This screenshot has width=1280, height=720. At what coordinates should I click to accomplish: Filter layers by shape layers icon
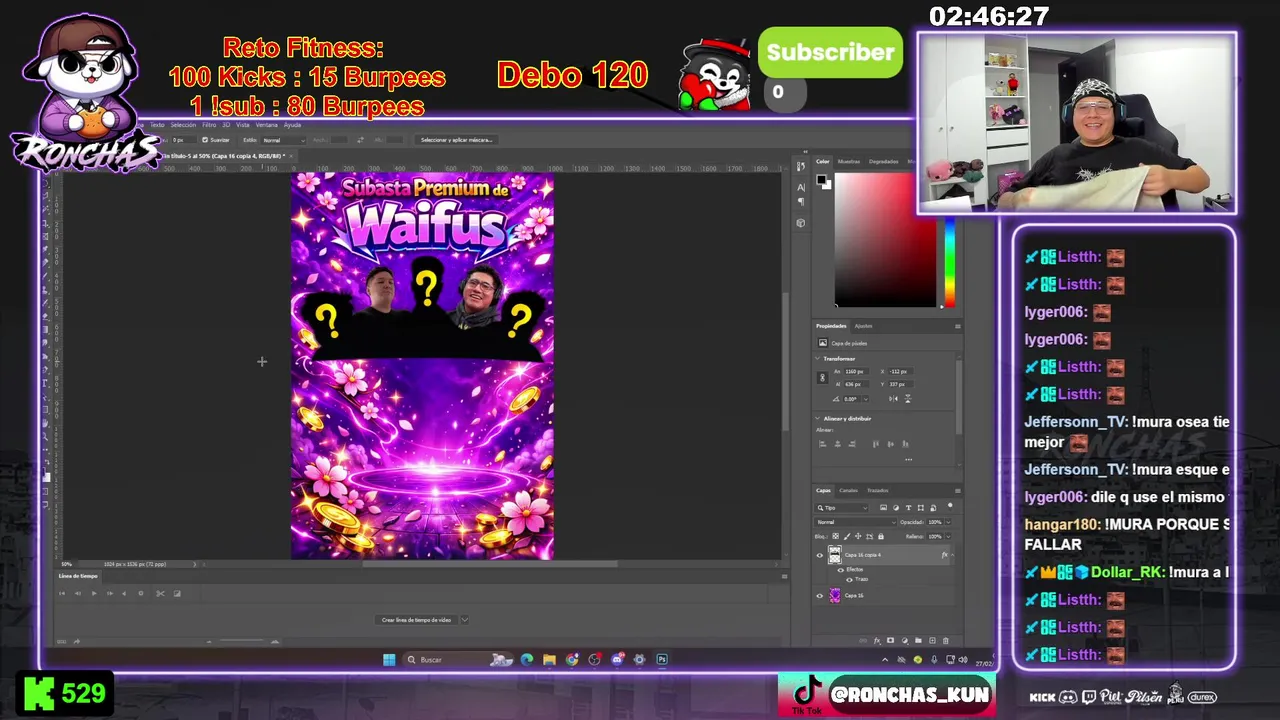[921, 508]
